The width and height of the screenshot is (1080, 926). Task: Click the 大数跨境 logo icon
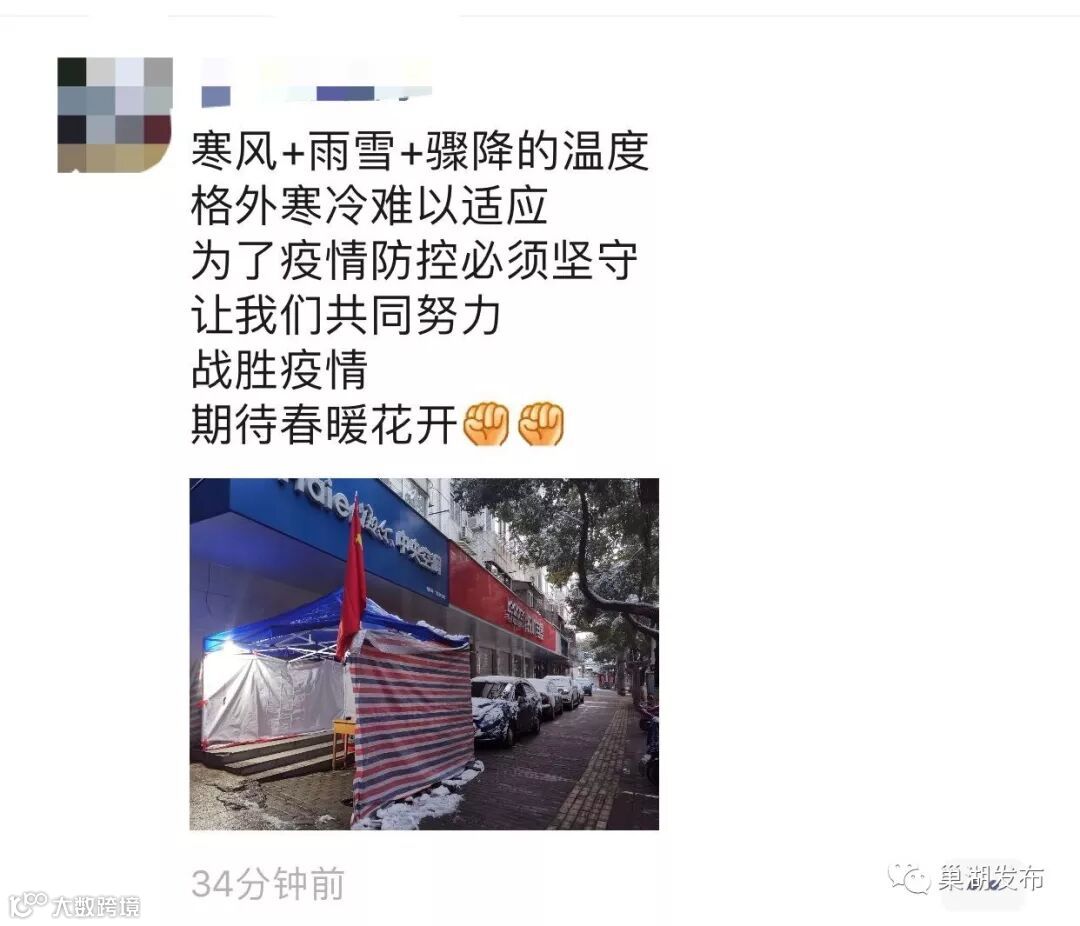point(28,904)
